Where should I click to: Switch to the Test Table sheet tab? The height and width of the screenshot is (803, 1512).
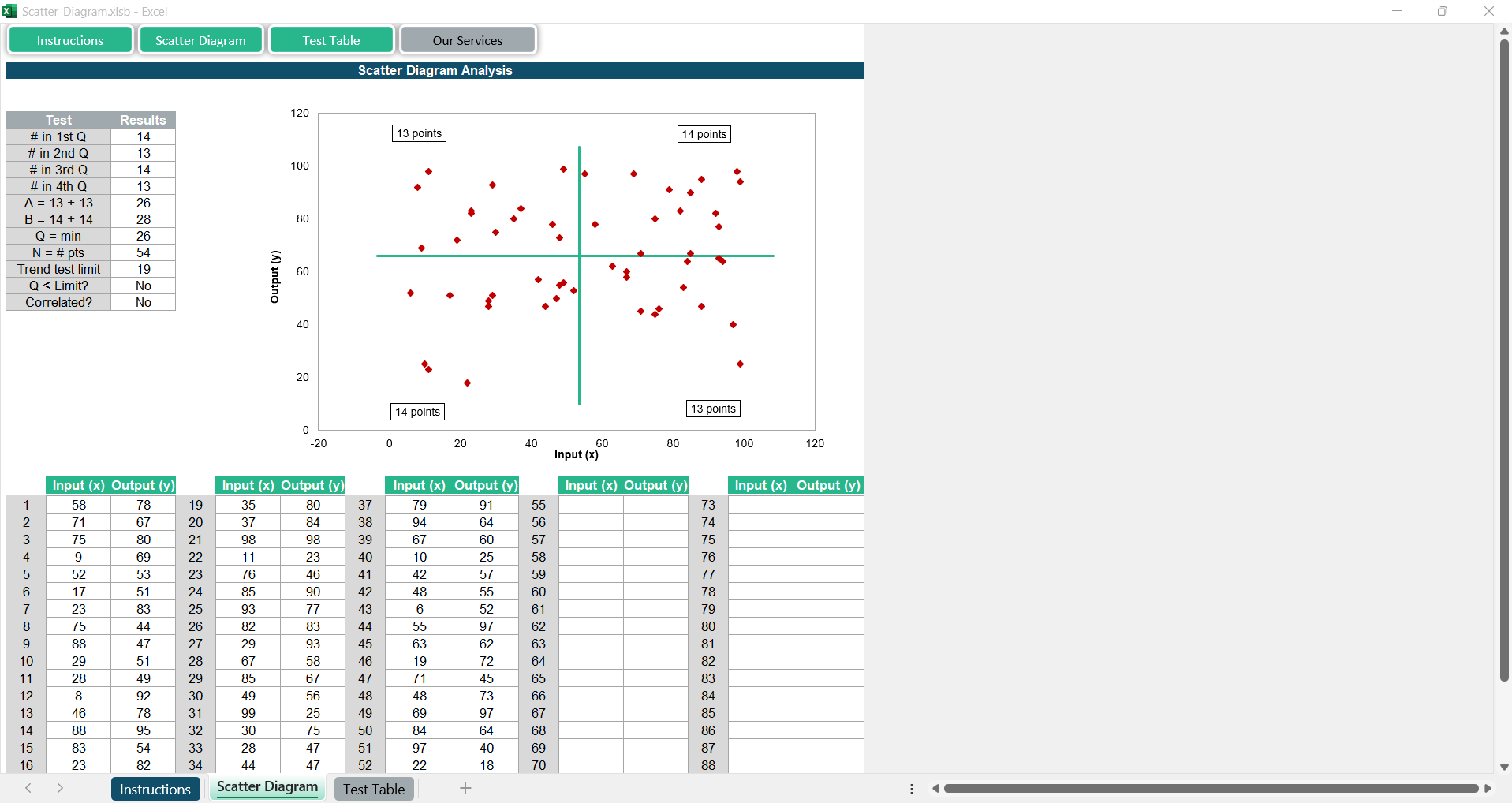coord(374,789)
